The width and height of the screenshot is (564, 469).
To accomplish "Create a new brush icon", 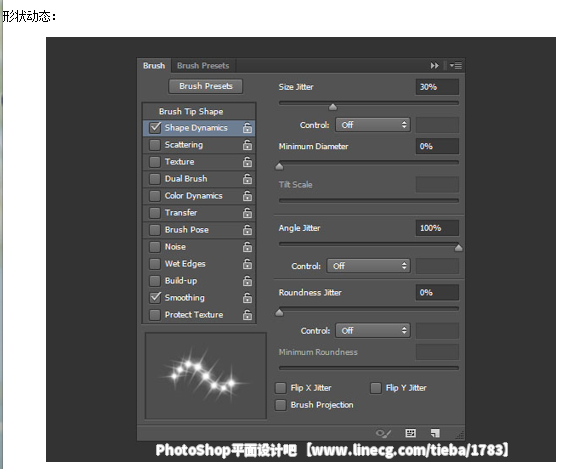I will pyautogui.click(x=435, y=433).
